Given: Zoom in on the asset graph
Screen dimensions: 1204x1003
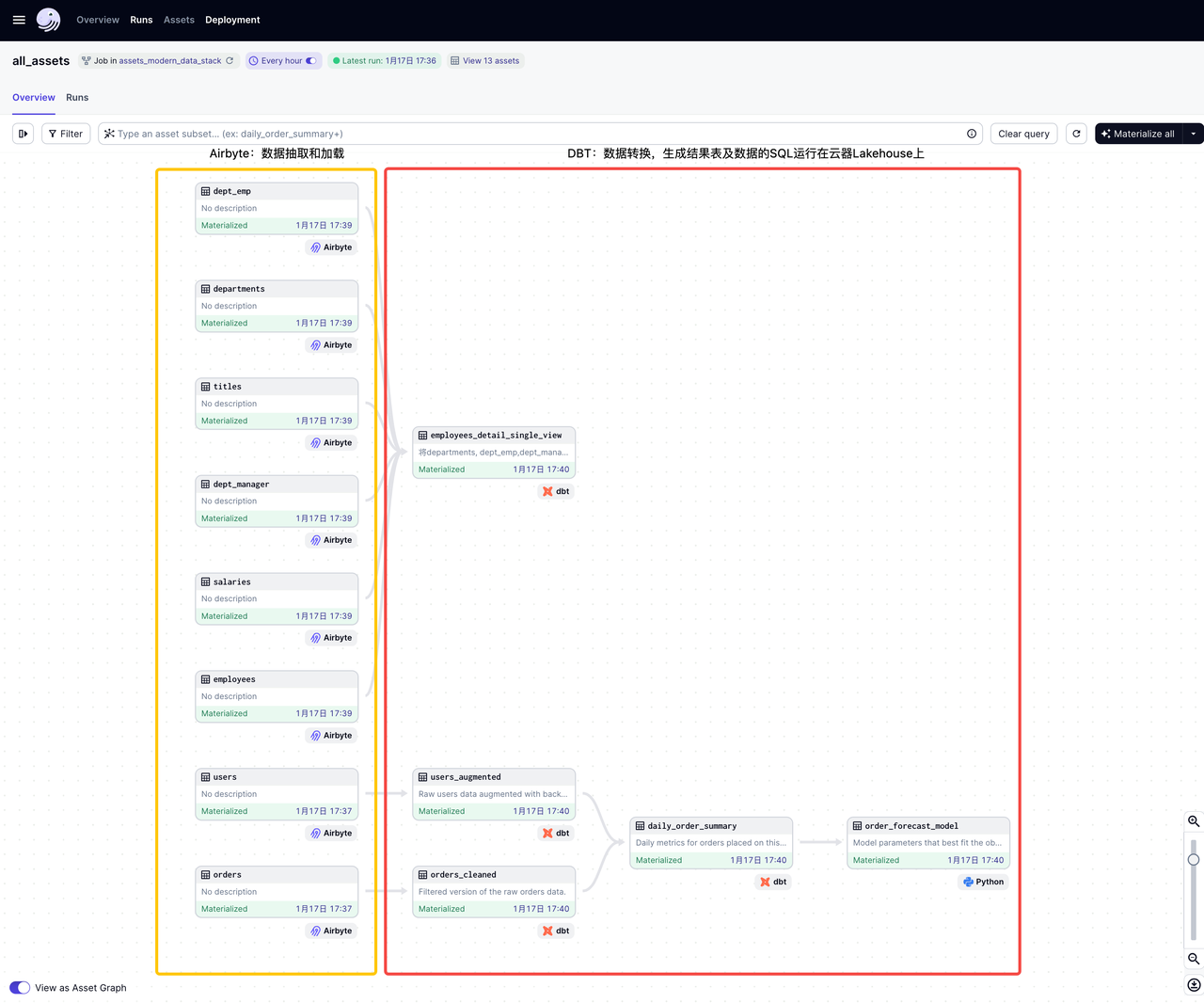Looking at the screenshot, I should tap(1194, 821).
